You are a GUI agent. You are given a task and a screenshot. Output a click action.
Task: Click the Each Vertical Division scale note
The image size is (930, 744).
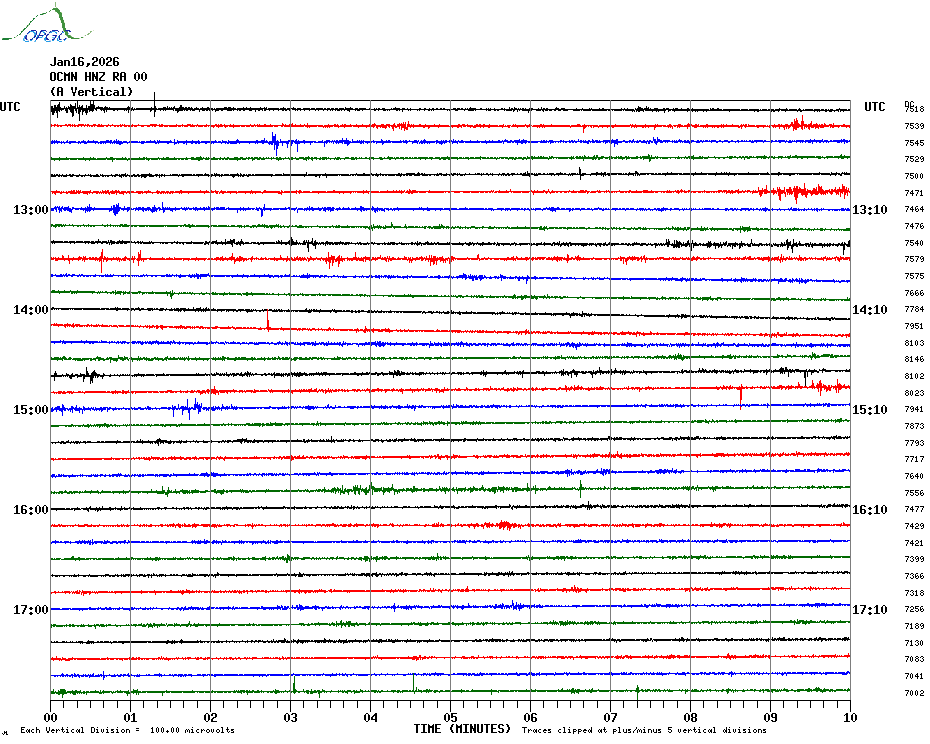[x=128, y=730]
